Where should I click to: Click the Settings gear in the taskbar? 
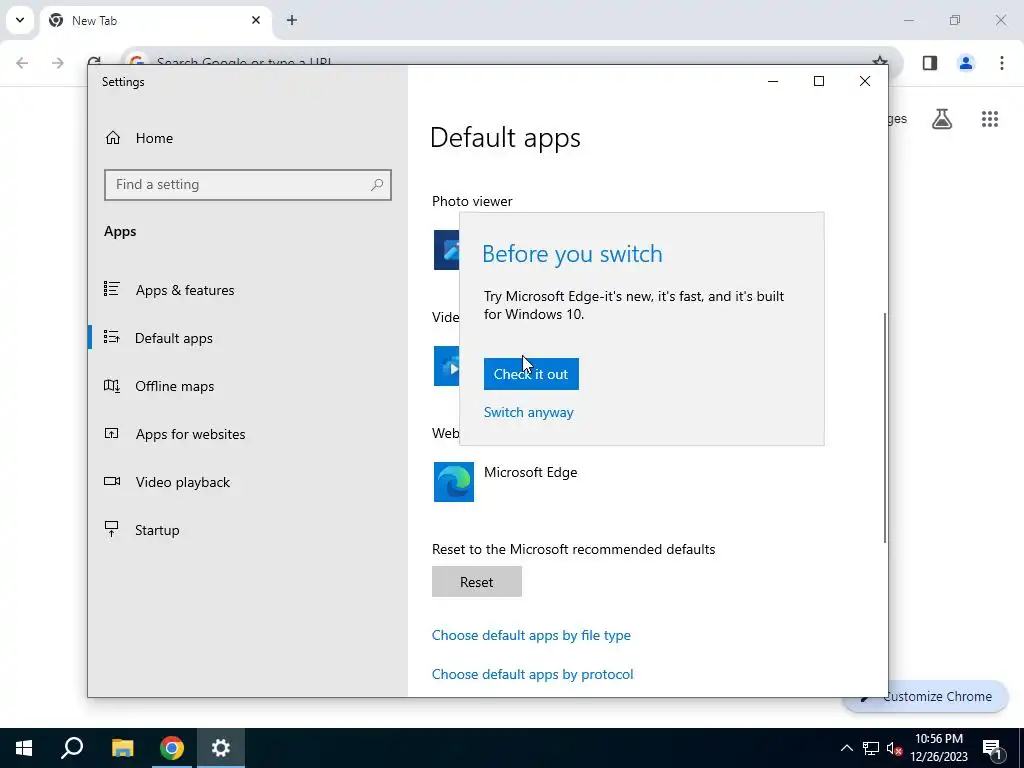coord(221,748)
